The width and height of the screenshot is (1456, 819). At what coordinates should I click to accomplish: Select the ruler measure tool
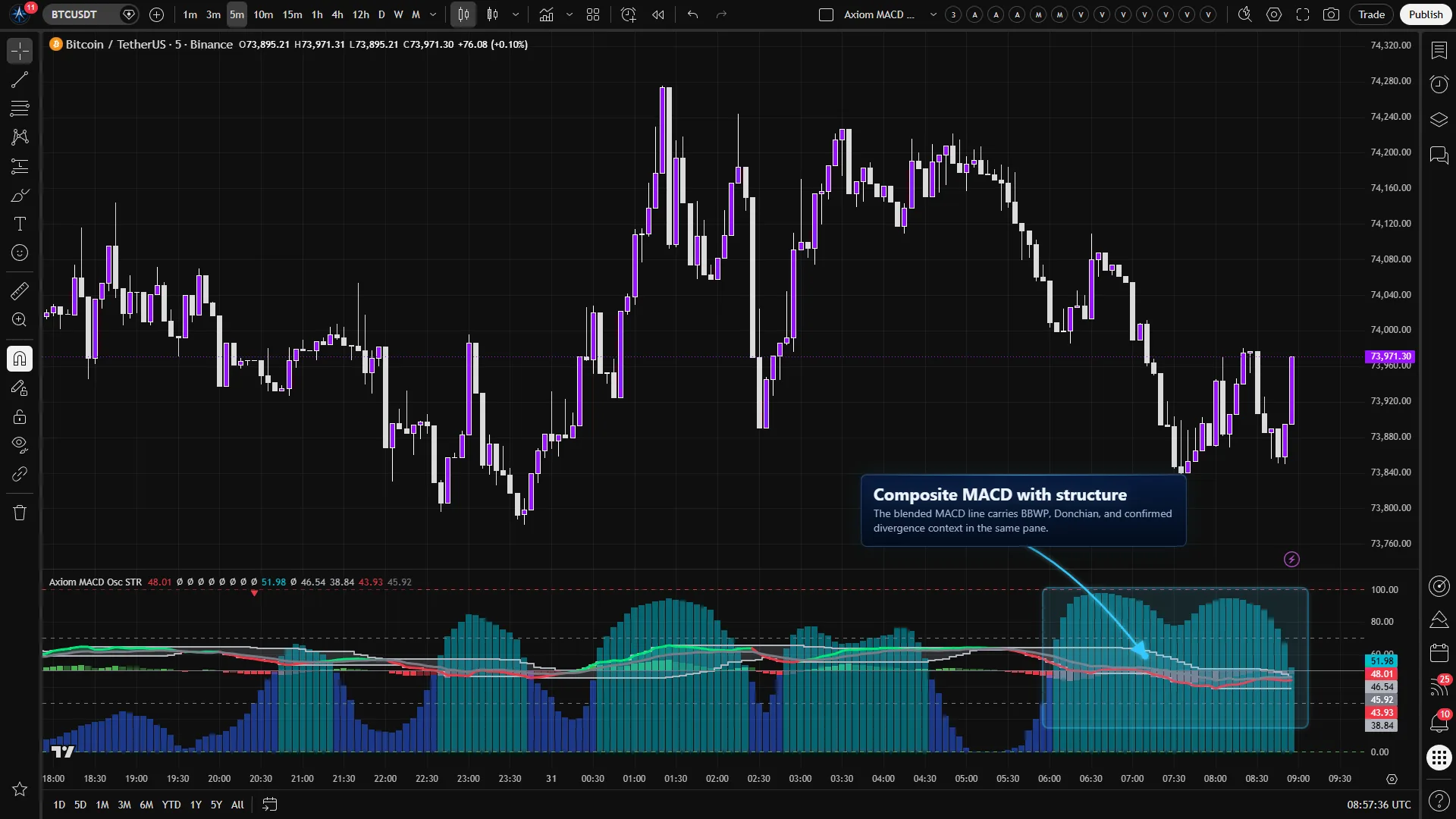20,290
